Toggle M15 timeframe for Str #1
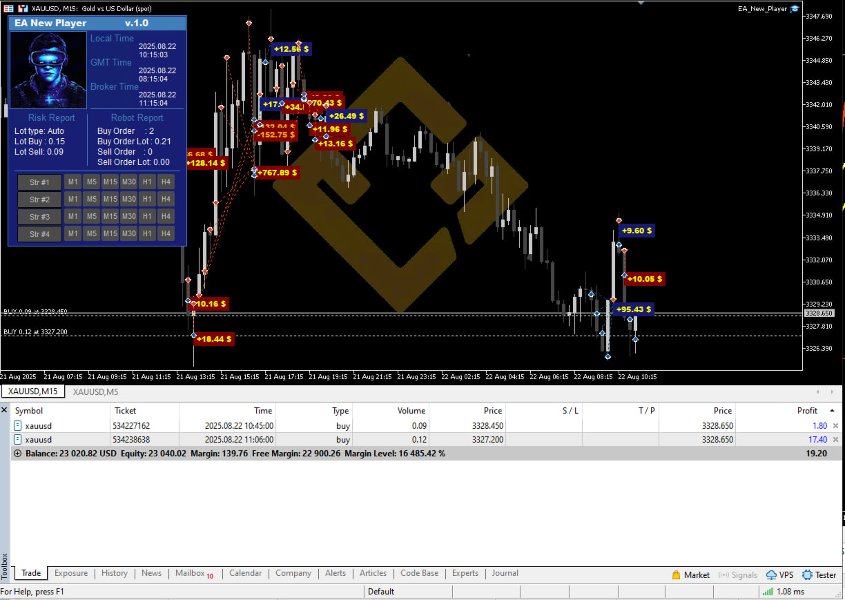 (110, 182)
